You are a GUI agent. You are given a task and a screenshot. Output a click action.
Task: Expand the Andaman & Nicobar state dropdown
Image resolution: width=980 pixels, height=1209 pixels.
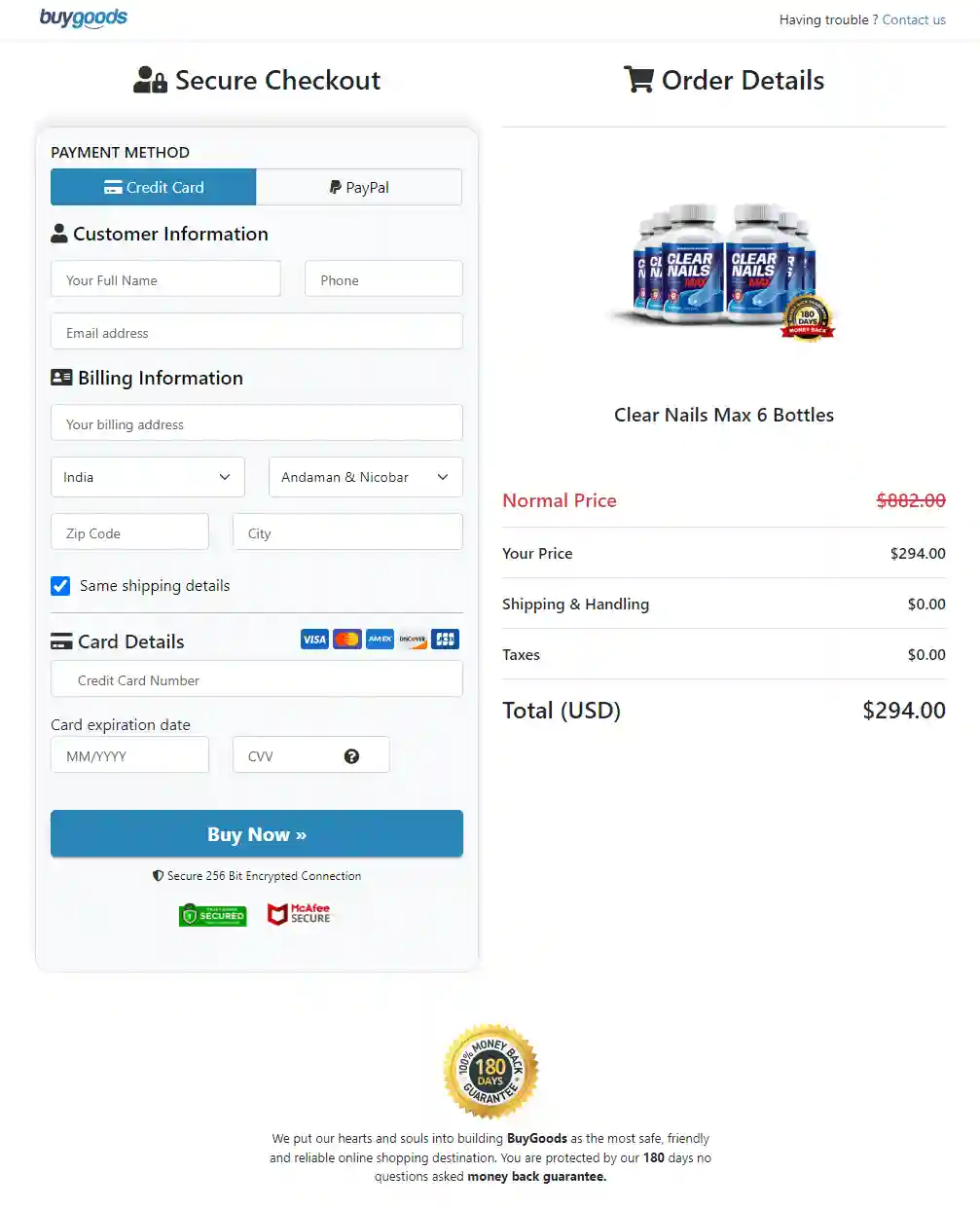pyautogui.click(x=365, y=477)
